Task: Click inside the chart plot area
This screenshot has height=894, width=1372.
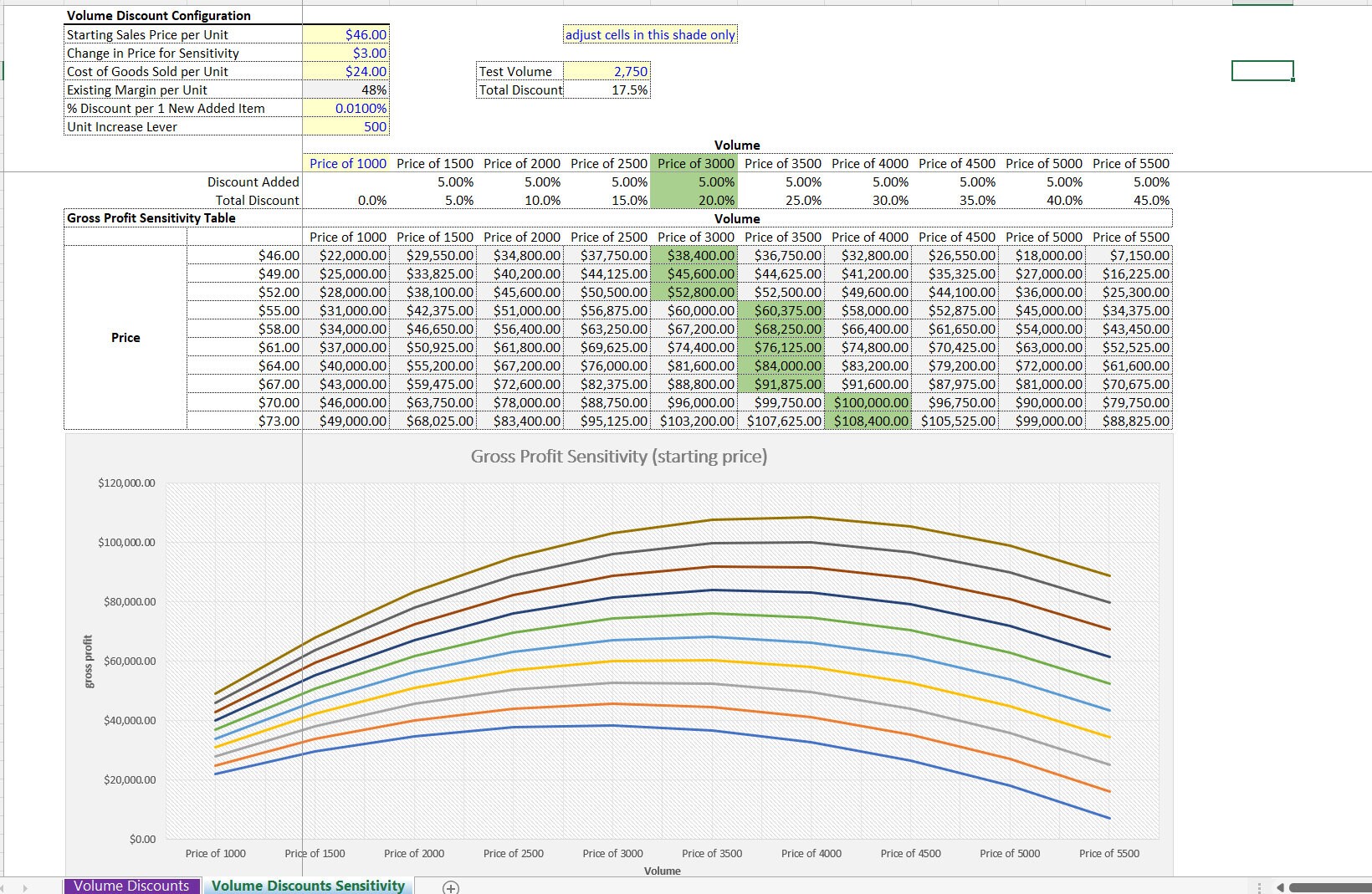Action: pyautogui.click(x=661, y=661)
